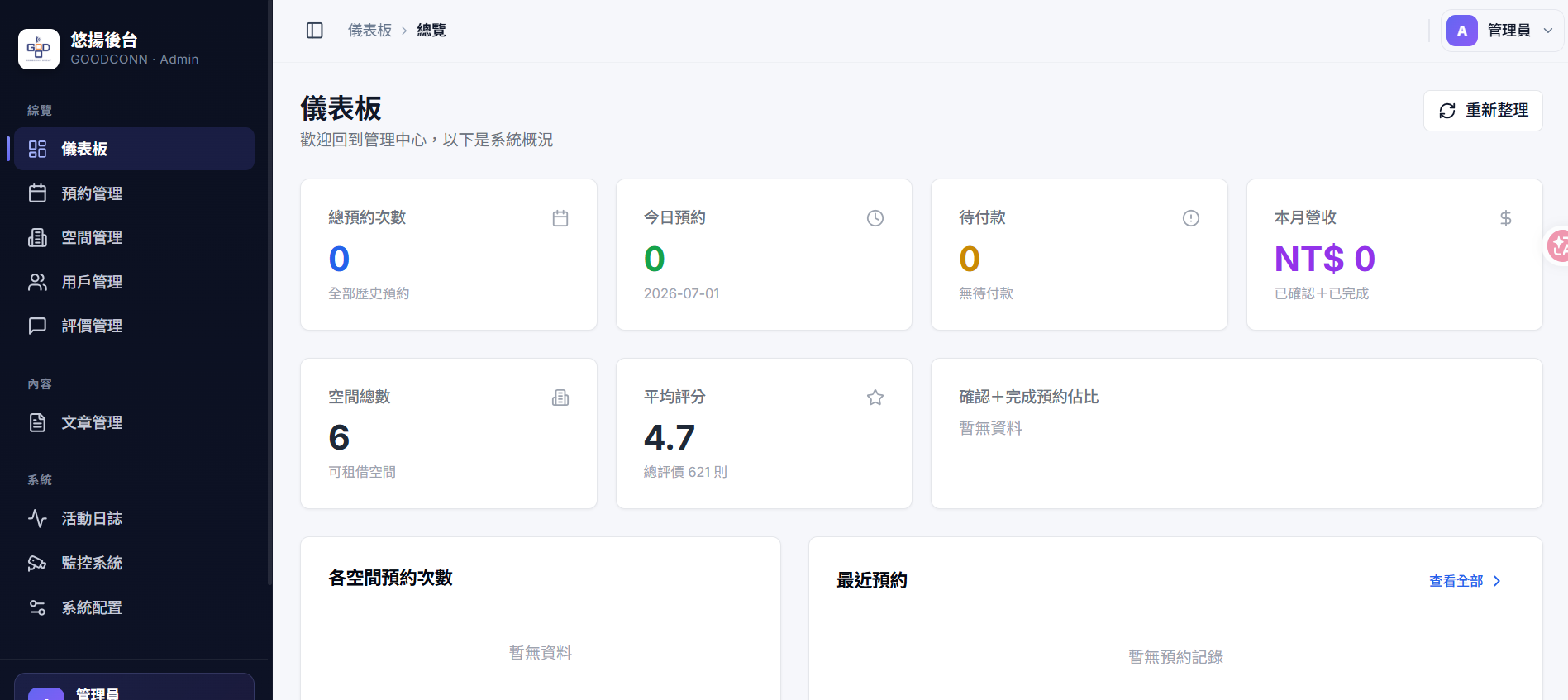1568x700 pixels.
Task: Click the document icon beside 文章管理
Action: click(x=37, y=422)
